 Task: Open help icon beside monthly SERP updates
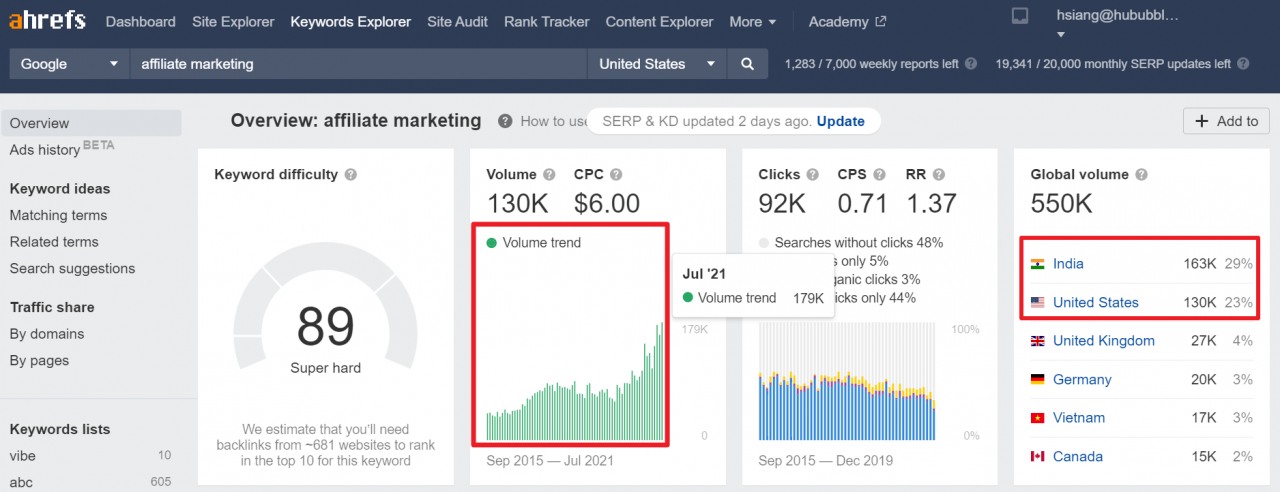tap(1243, 64)
